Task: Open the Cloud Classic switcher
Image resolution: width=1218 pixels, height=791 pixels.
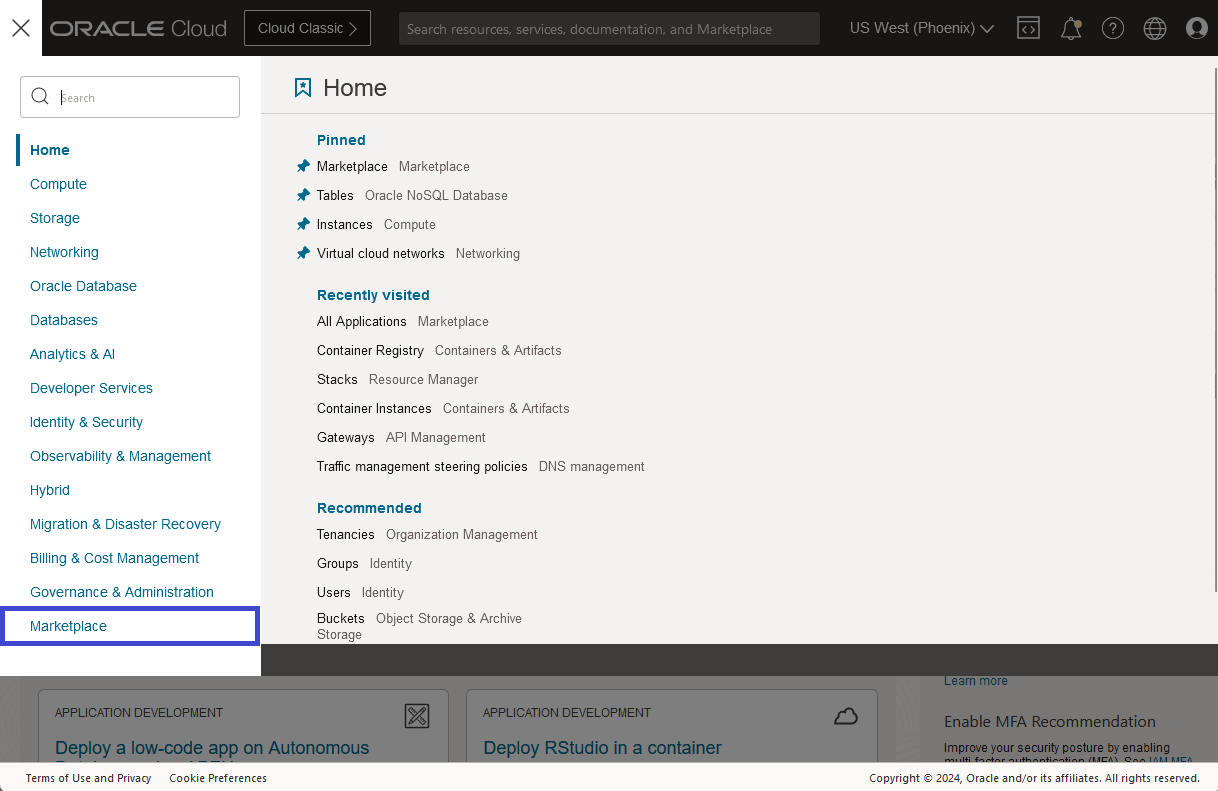Action: click(307, 28)
